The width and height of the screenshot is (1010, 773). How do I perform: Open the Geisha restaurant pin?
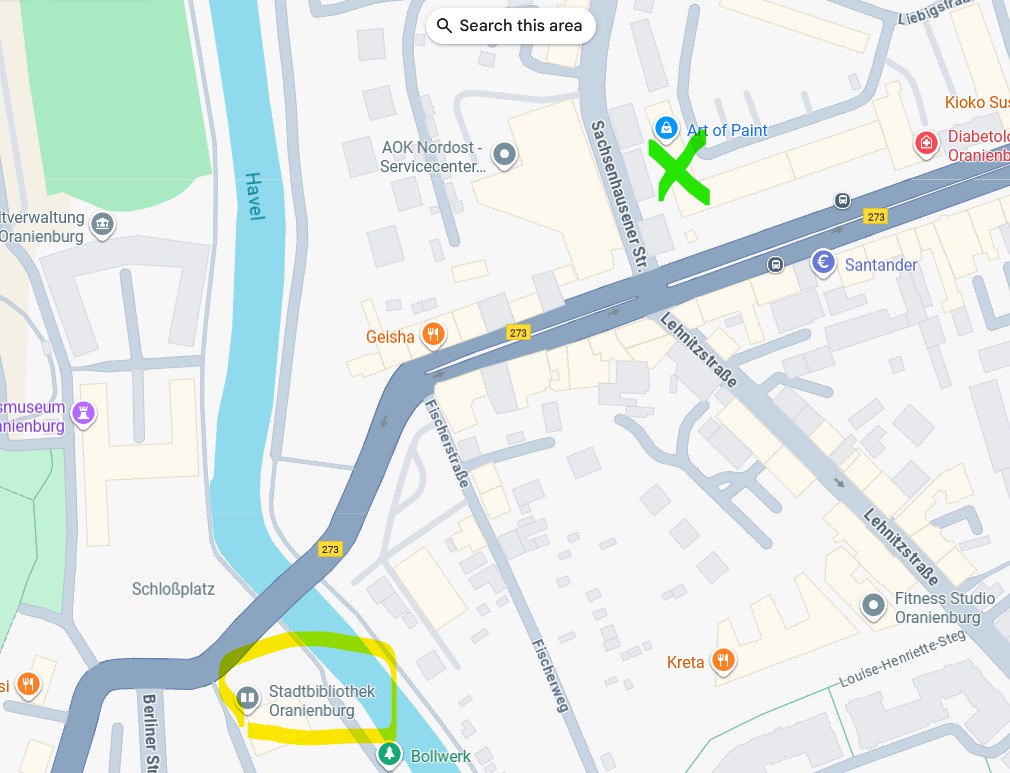[x=434, y=335]
